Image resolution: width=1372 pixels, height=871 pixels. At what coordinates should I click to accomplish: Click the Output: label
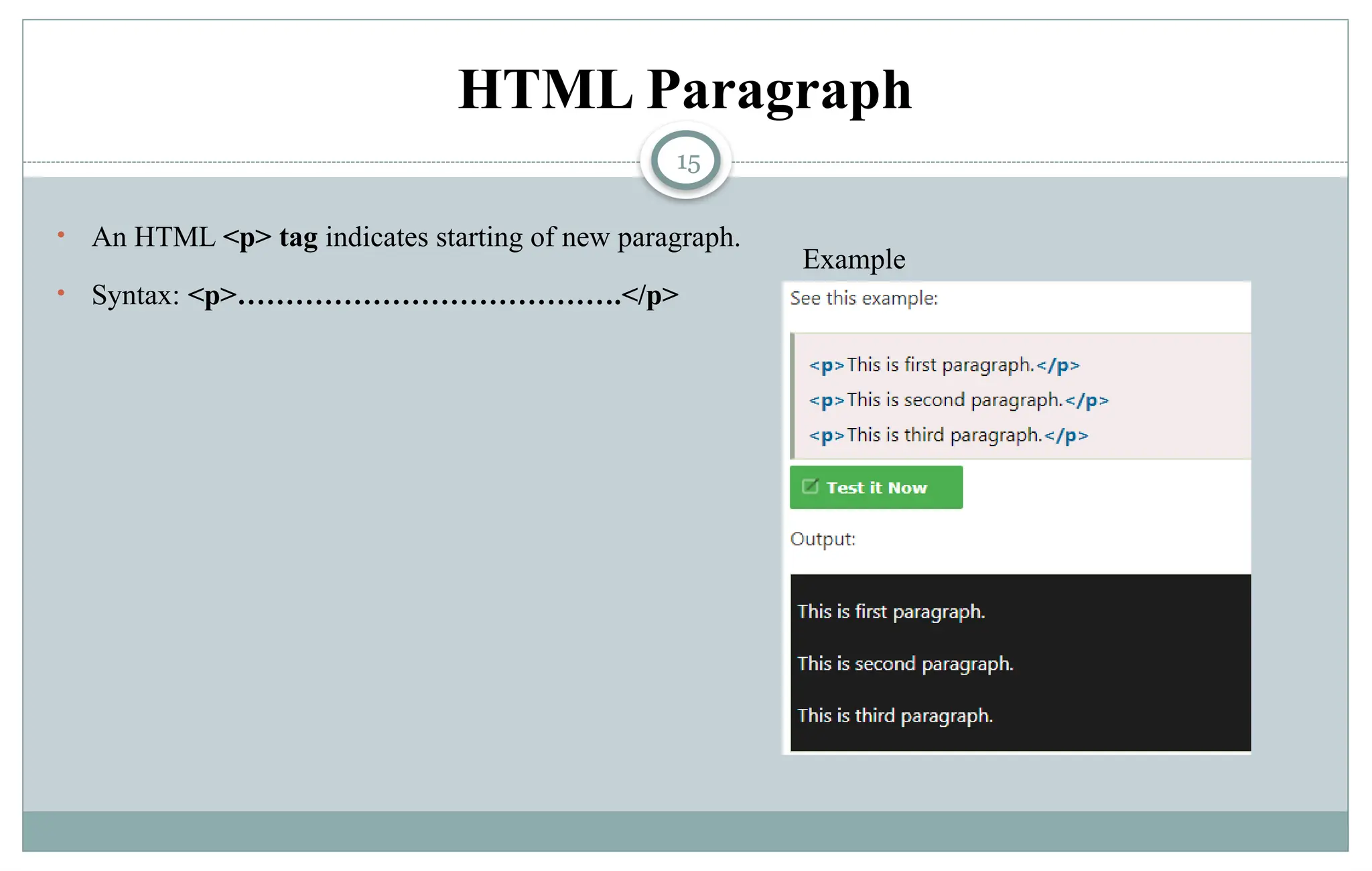tap(823, 539)
